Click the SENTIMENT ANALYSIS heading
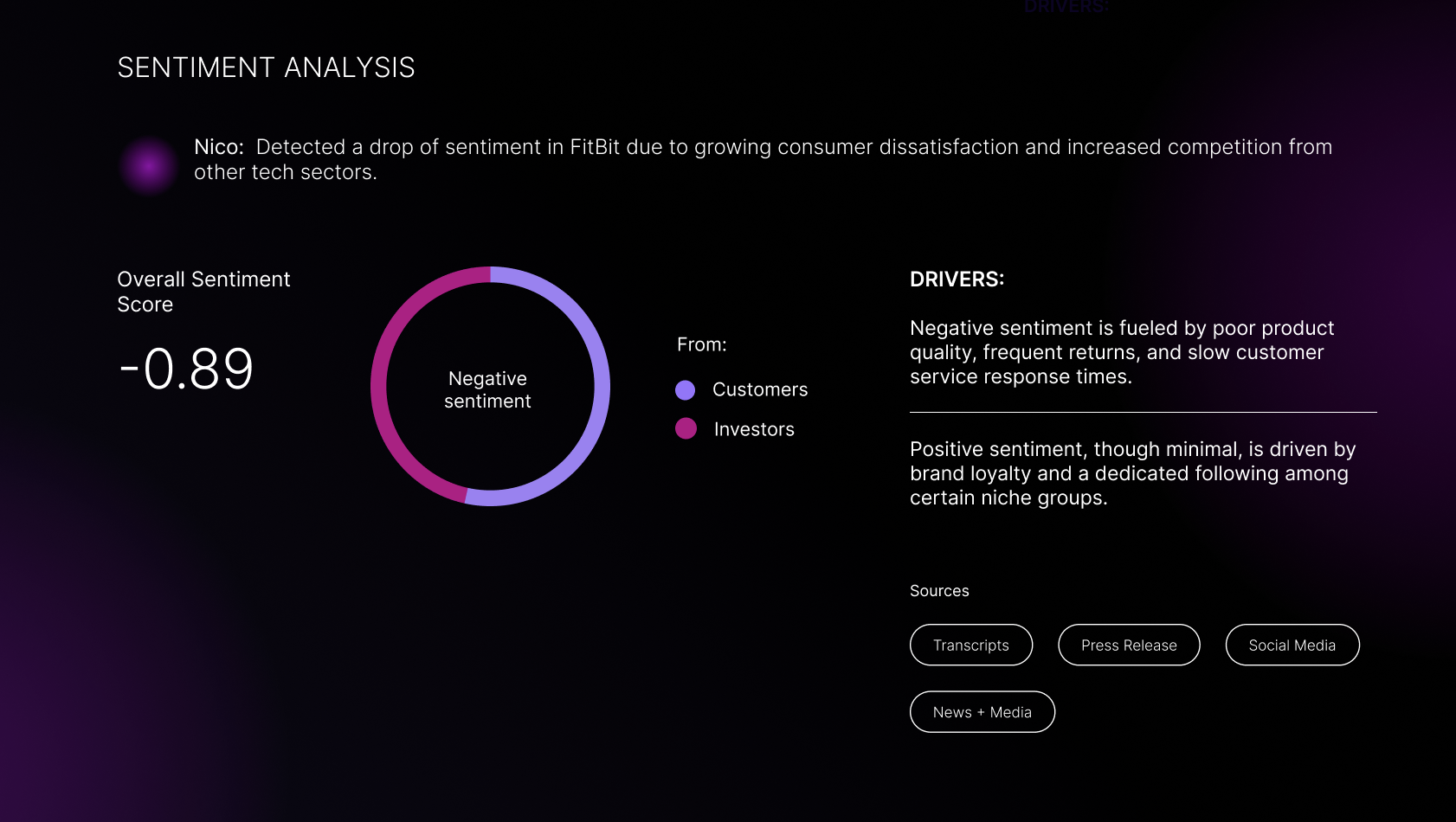Viewport: 1456px width, 822px height. (x=266, y=67)
